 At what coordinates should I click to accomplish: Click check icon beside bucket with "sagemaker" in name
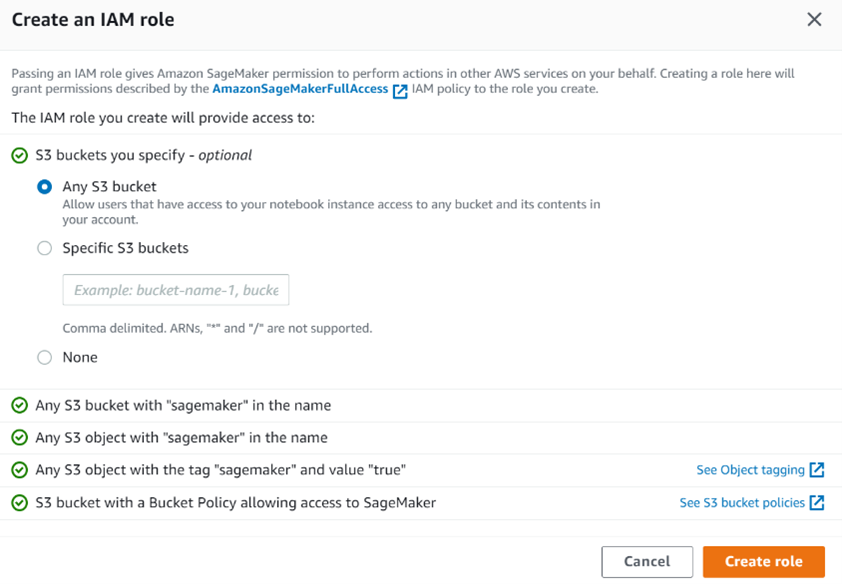point(20,405)
